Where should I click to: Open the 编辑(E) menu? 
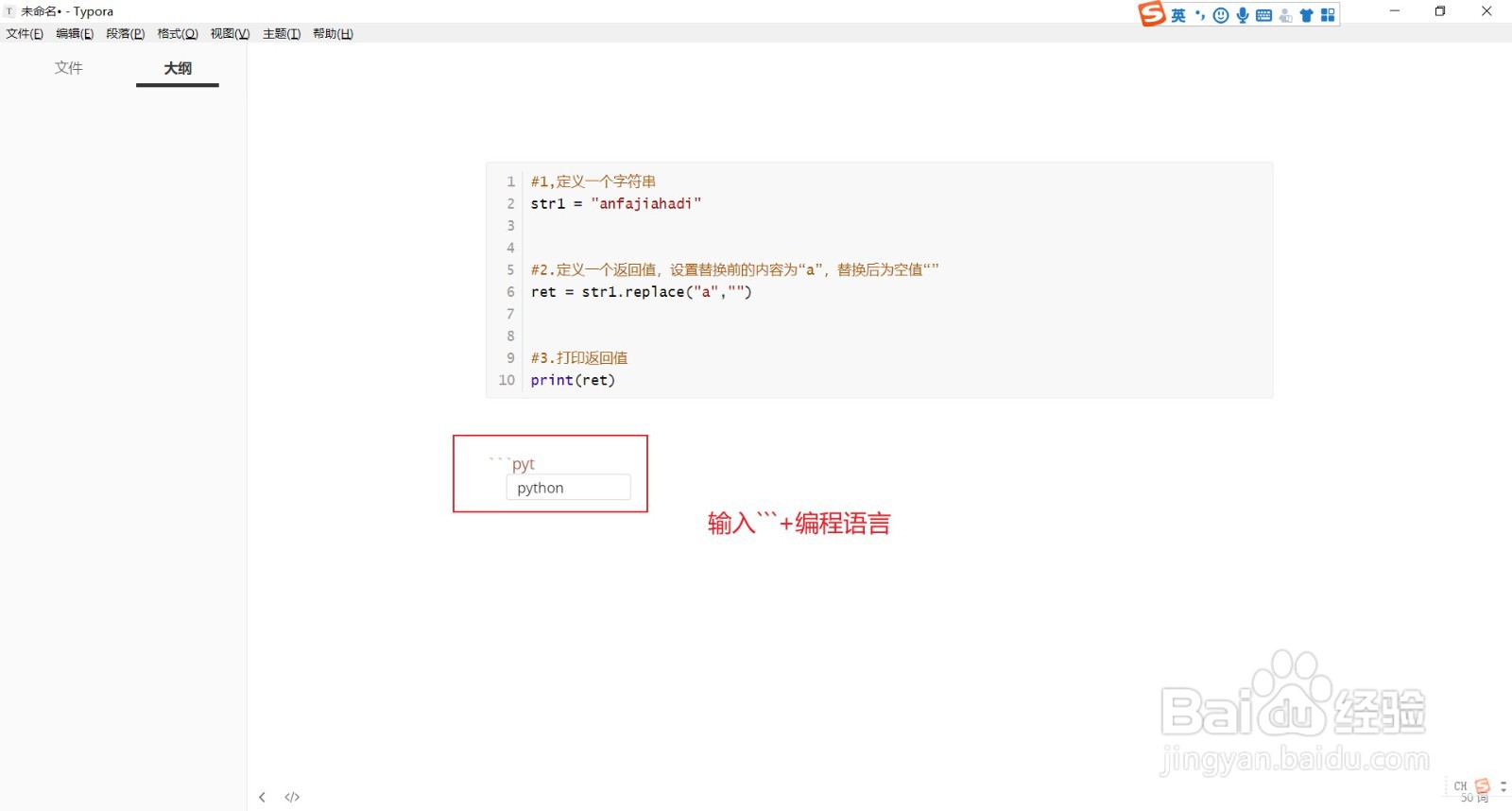75,34
